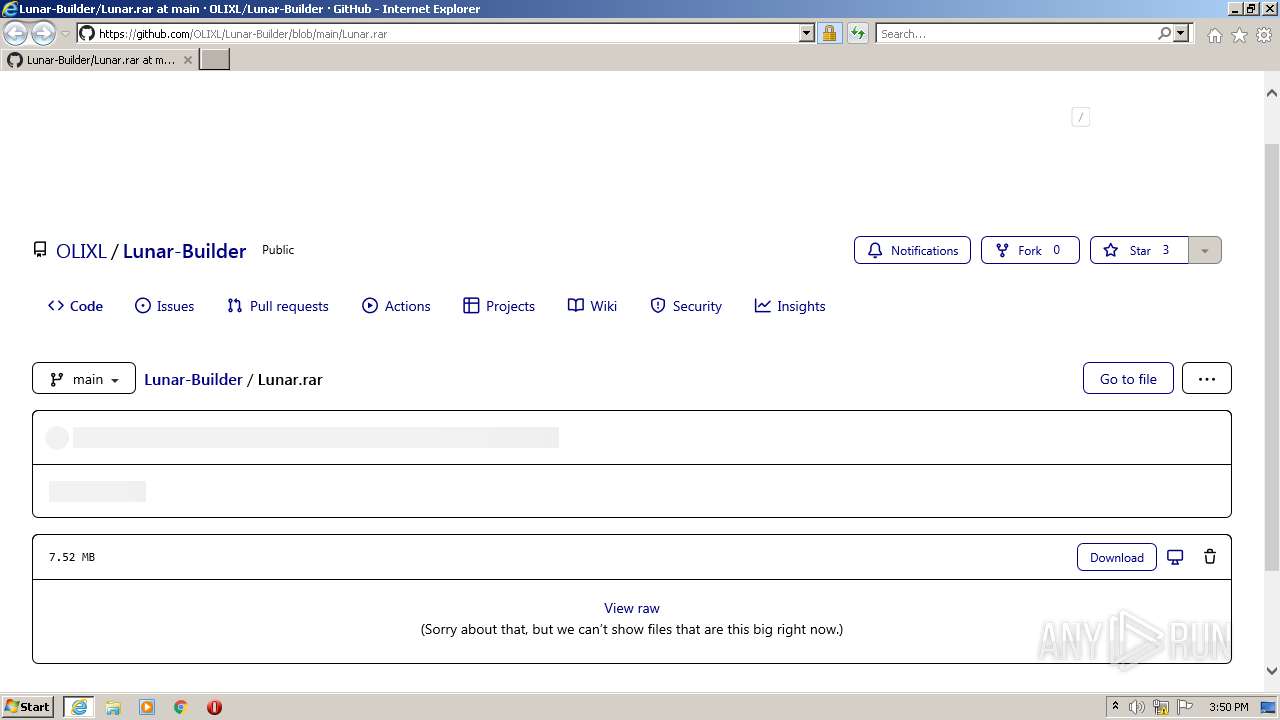Click the Refresh page icon
Image resolution: width=1280 pixels, height=720 pixels.
[857, 34]
